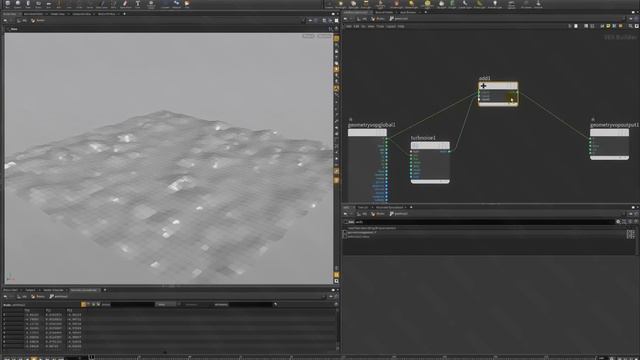Show Vertices in the geometry spreadsheet

click(88, 304)
